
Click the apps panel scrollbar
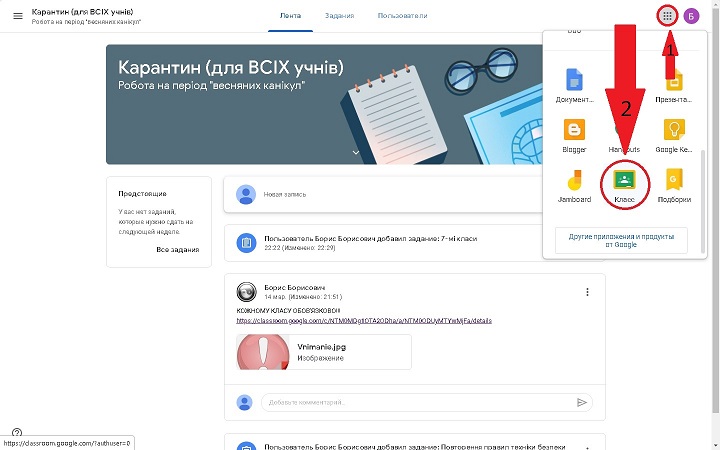703,202
